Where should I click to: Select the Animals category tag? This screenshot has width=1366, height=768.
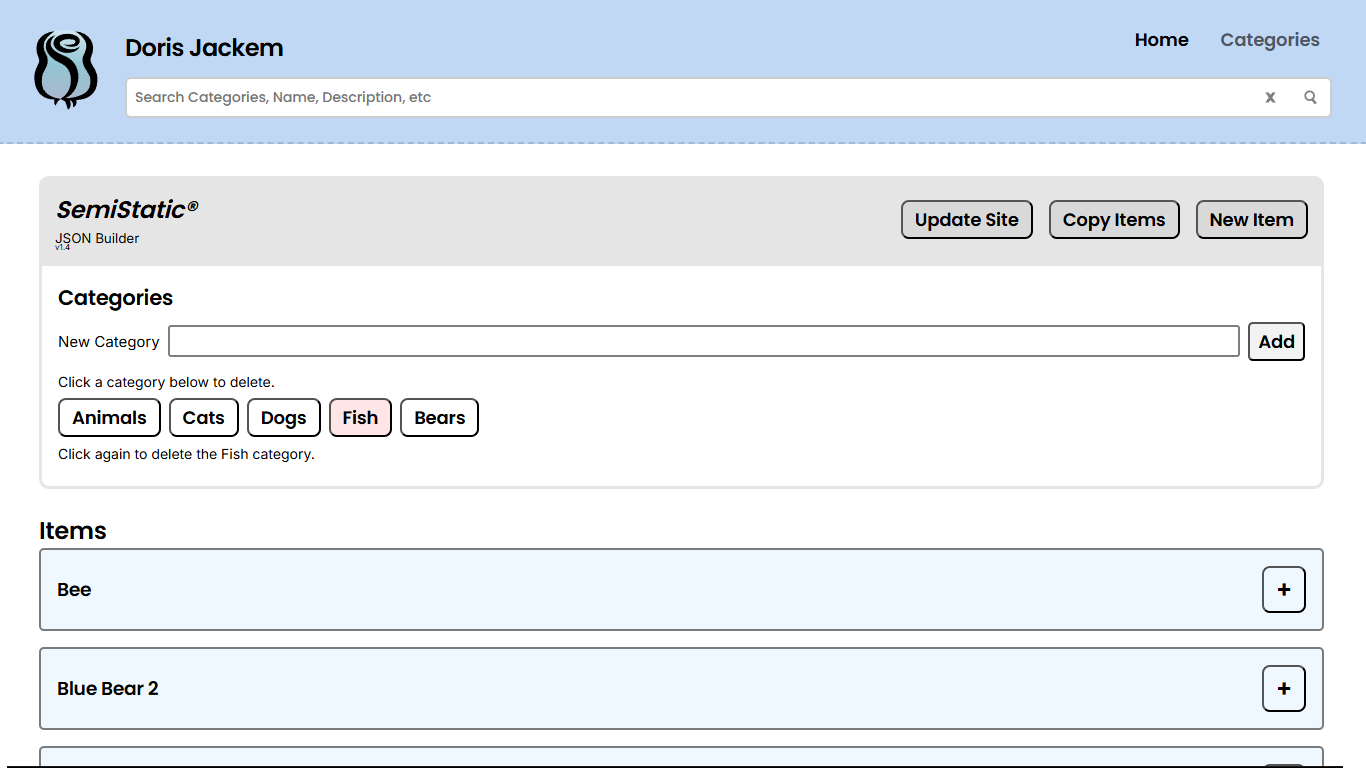(109, 418)
